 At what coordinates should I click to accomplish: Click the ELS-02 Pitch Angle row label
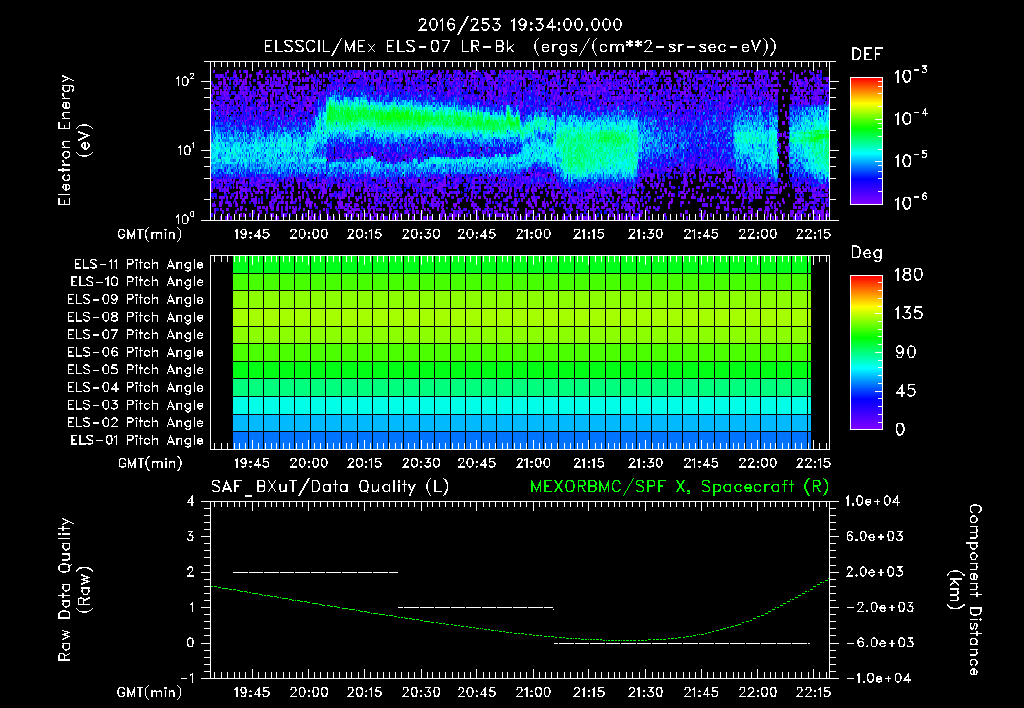click(136, 423)
